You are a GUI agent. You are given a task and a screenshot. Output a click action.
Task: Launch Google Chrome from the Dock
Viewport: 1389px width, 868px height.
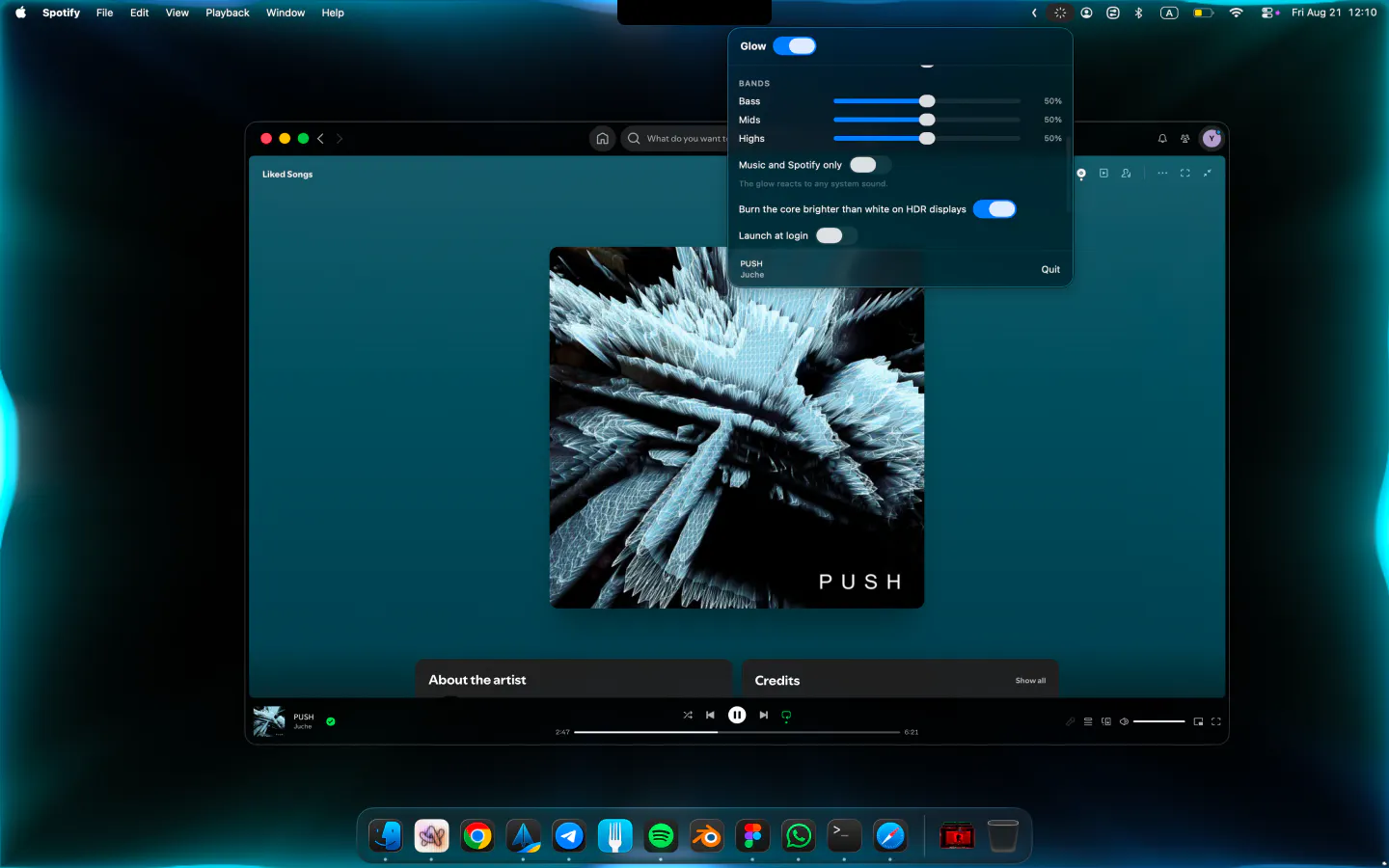[x=477, y=835]
